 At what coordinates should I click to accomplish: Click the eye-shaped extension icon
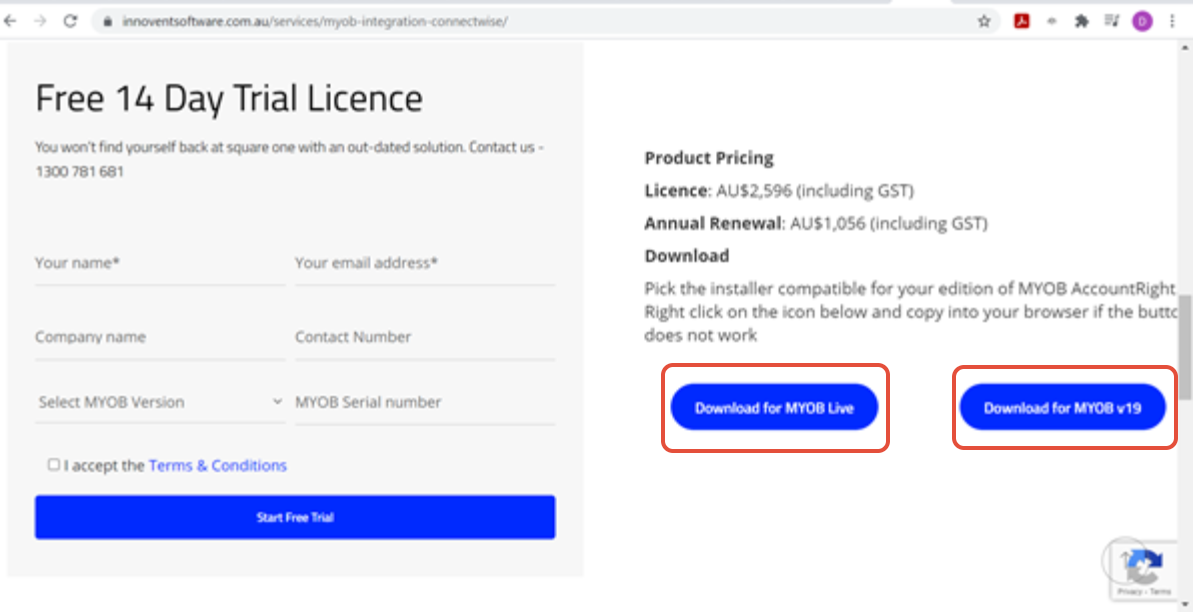click(1052, 21)
